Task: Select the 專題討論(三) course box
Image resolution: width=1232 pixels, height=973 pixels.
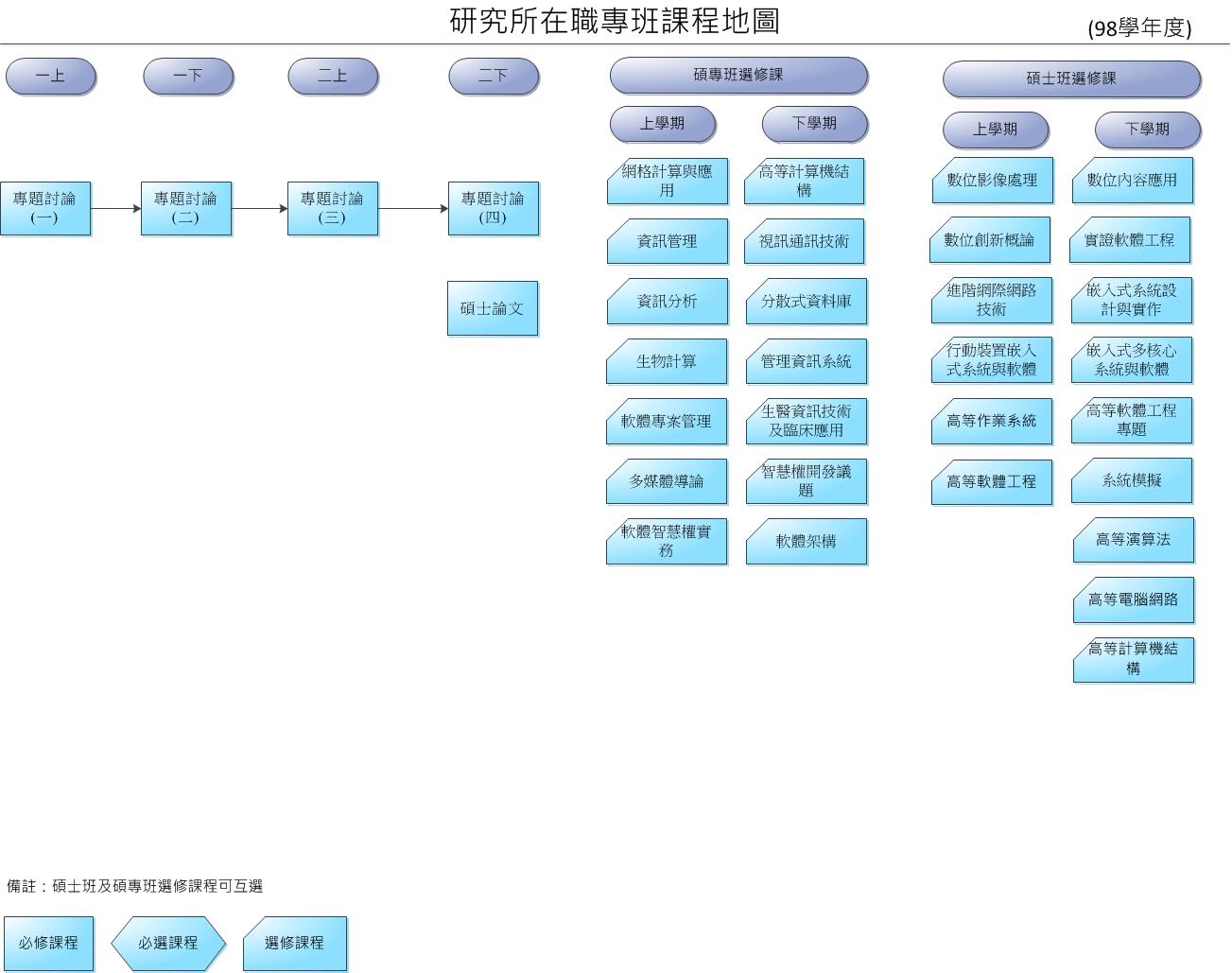Action: point(333,209)
